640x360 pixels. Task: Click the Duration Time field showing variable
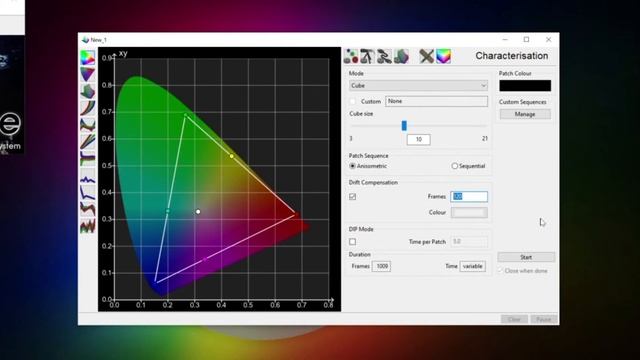pos(473,266)
